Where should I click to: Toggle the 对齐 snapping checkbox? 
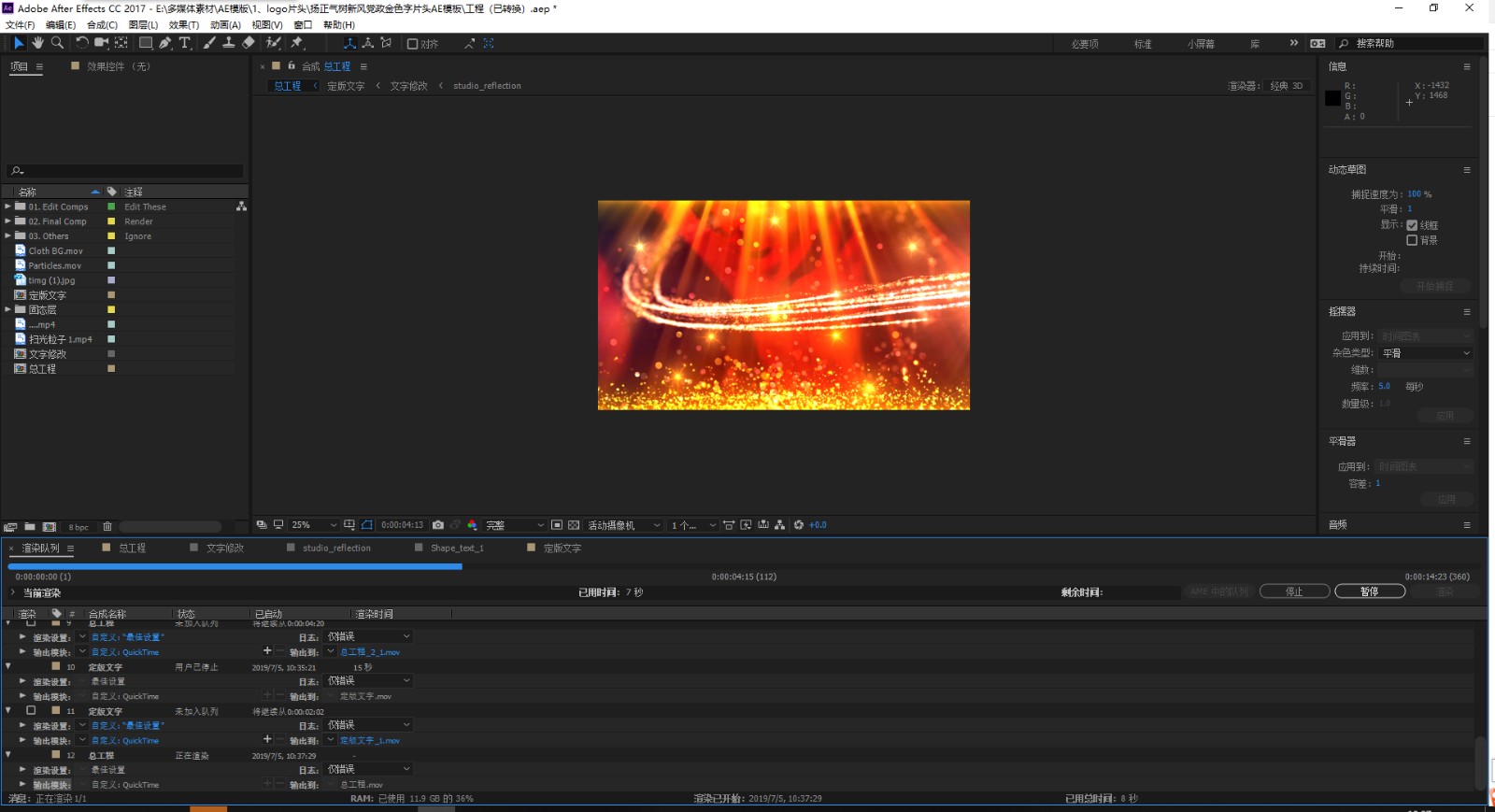(x=412, y=44)
